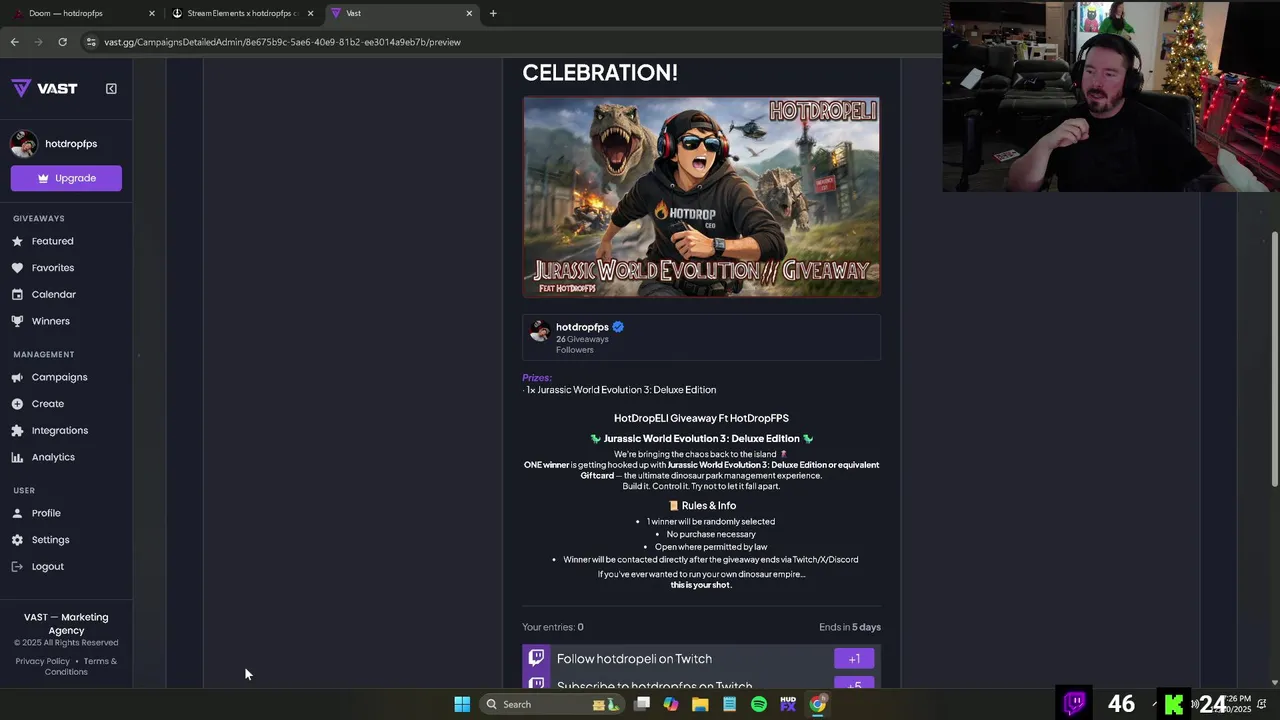Click the Favorites heart icon
Image resolution: width=1280 pixels, height=720 pixels.
point(17,268)
